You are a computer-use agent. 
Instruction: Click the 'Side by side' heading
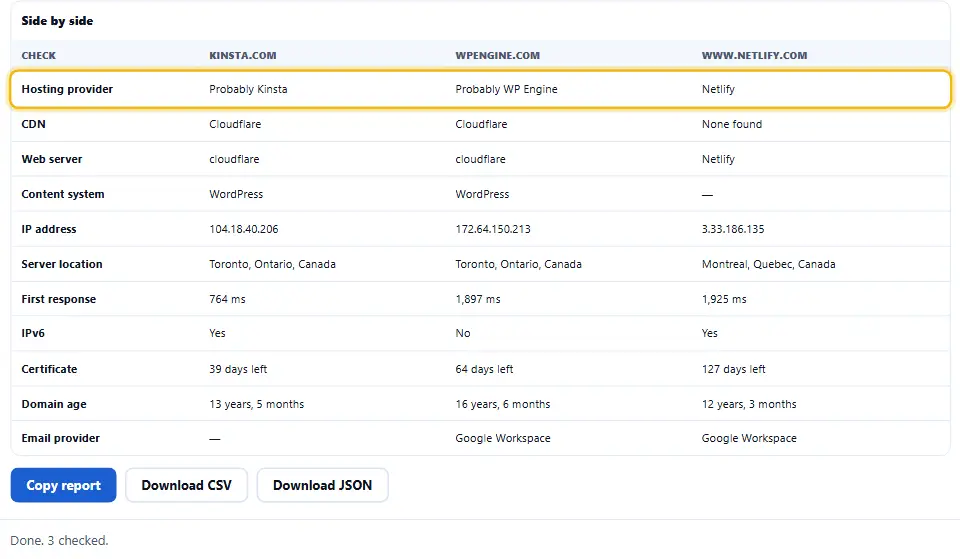(x=57, y=21)
